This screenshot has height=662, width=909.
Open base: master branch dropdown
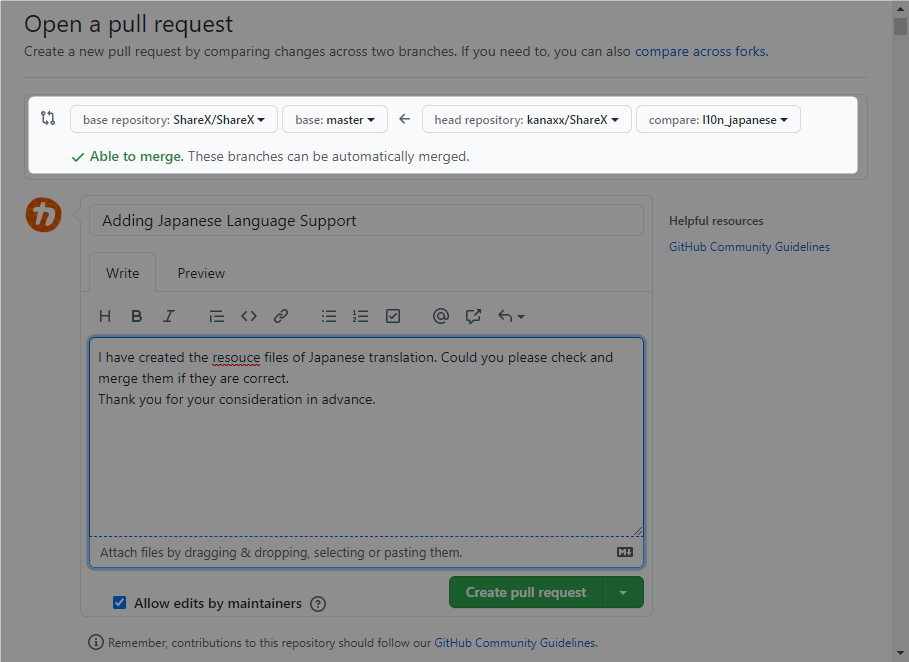(335, 119)
